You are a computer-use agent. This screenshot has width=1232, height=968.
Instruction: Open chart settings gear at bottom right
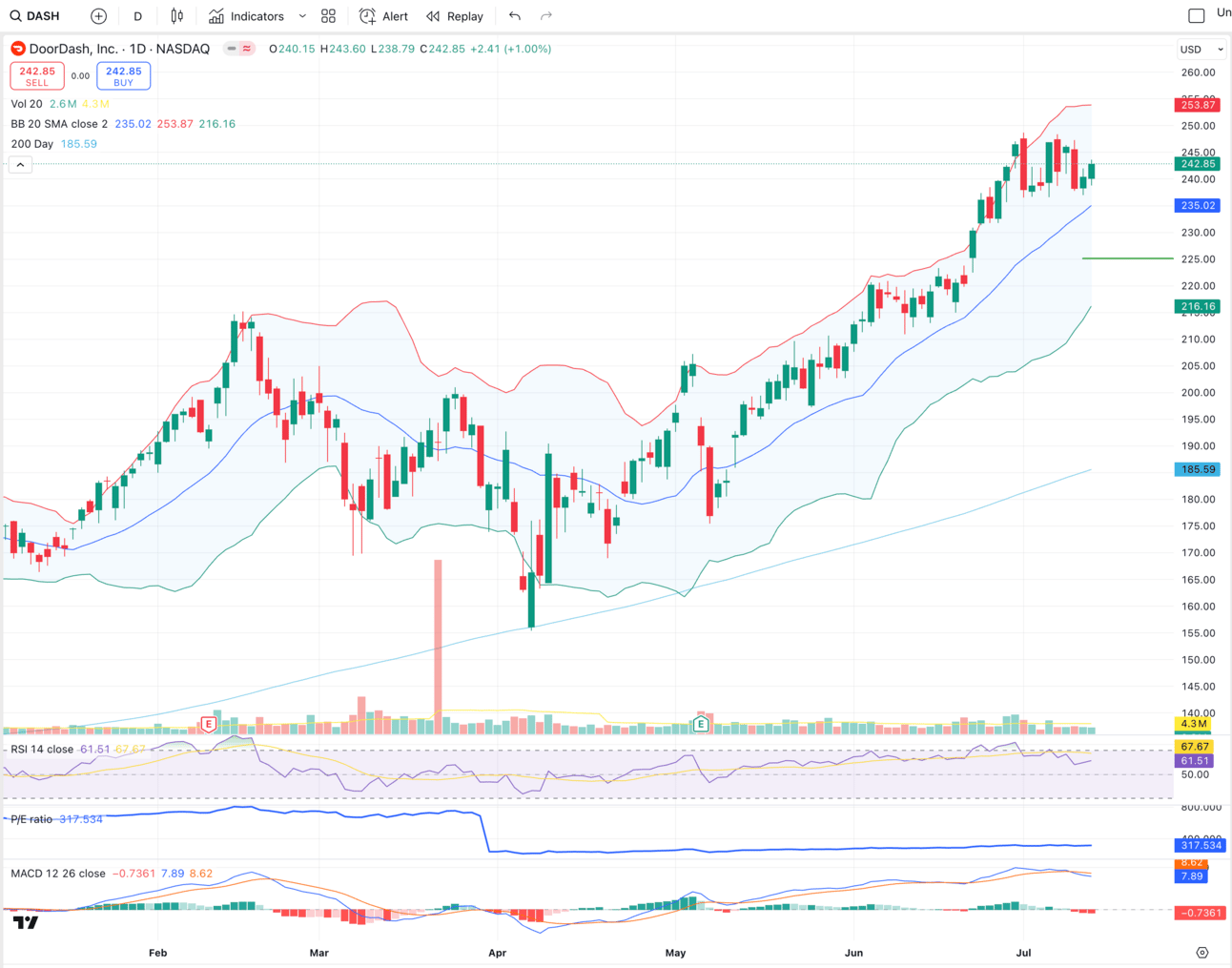point(1201,953)
